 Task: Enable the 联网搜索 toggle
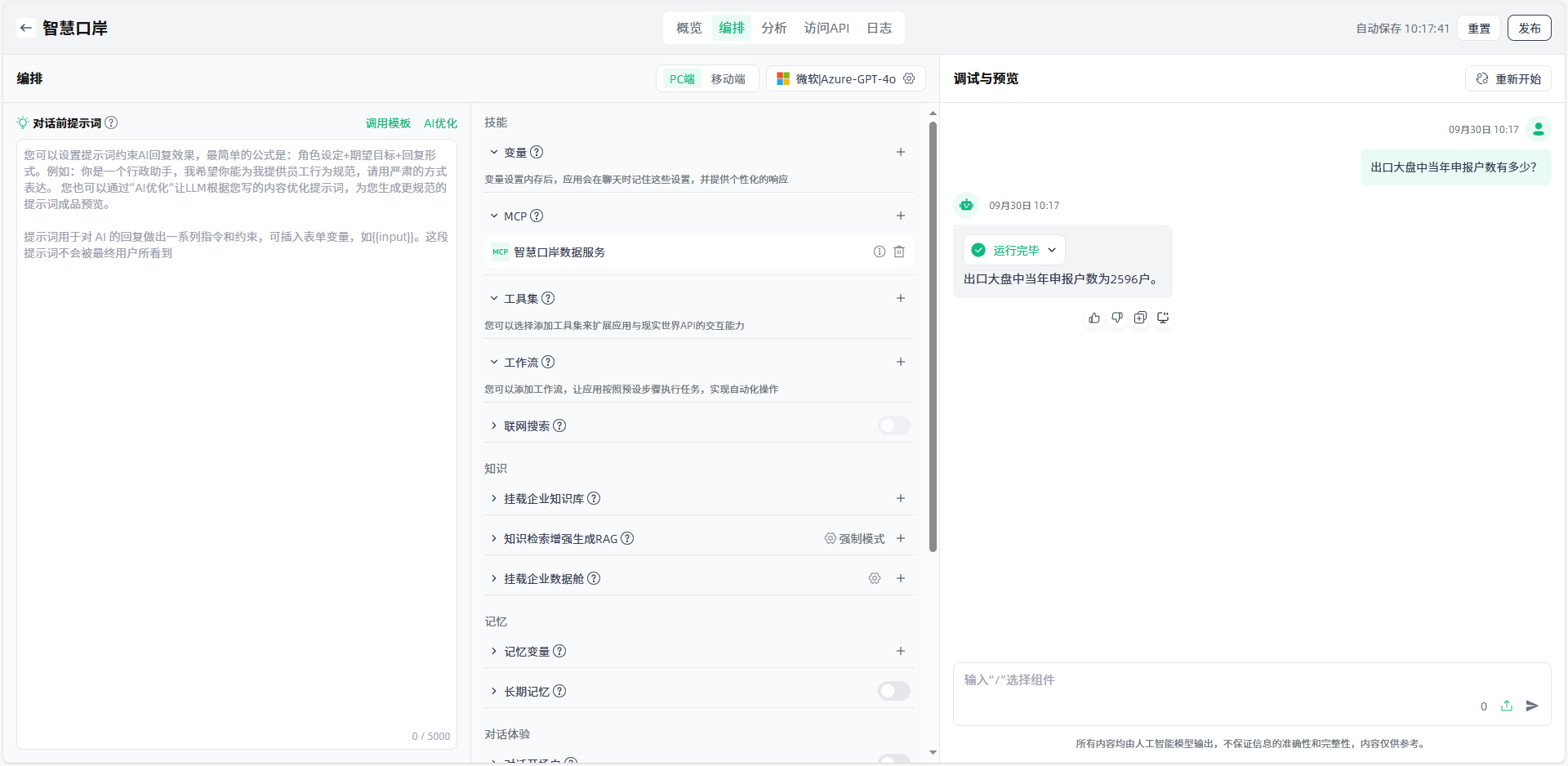coord(893,425)
